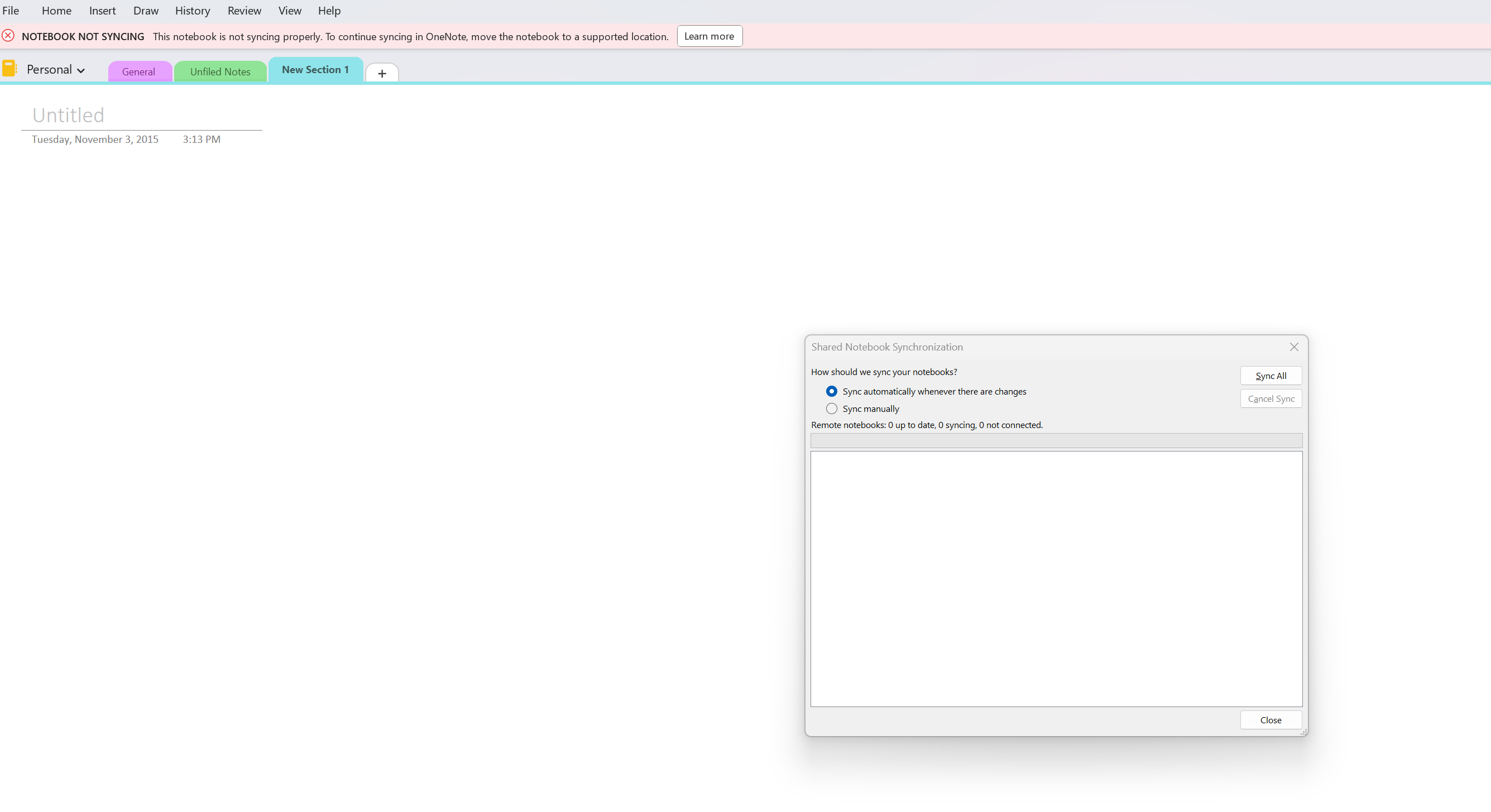The height and width of the screenshot is (812, 1491).
Task: Add a new section with the plus icon
Action: point(382,74)
